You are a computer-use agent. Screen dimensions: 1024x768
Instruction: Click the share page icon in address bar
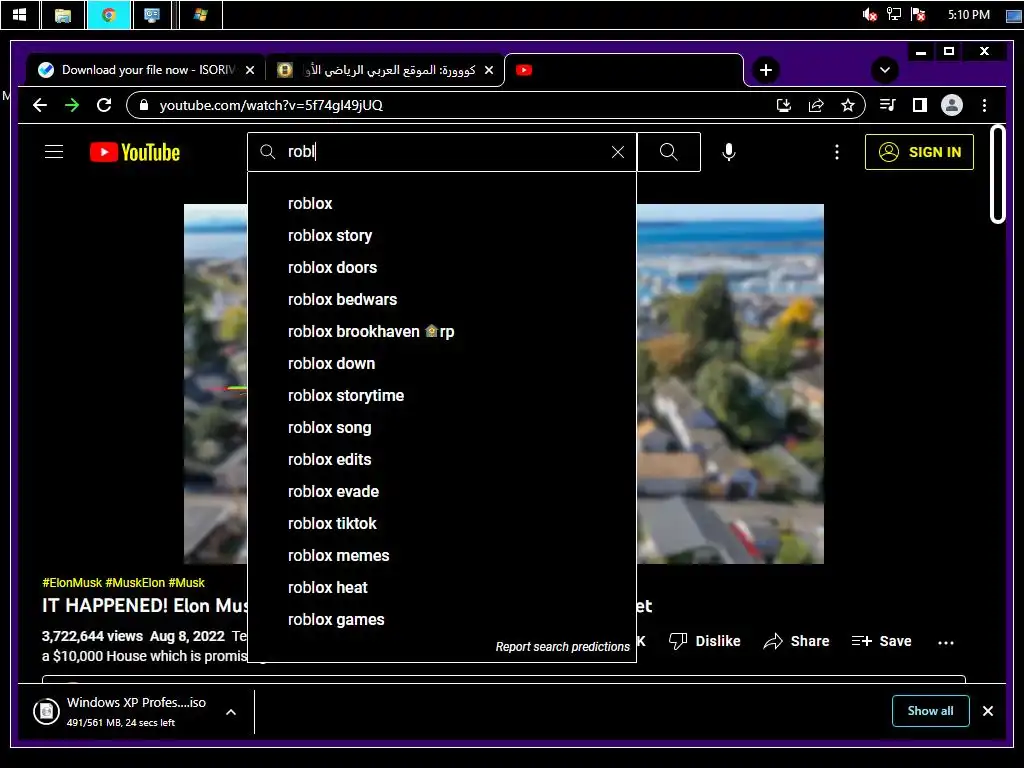click(x=816, y=105)
